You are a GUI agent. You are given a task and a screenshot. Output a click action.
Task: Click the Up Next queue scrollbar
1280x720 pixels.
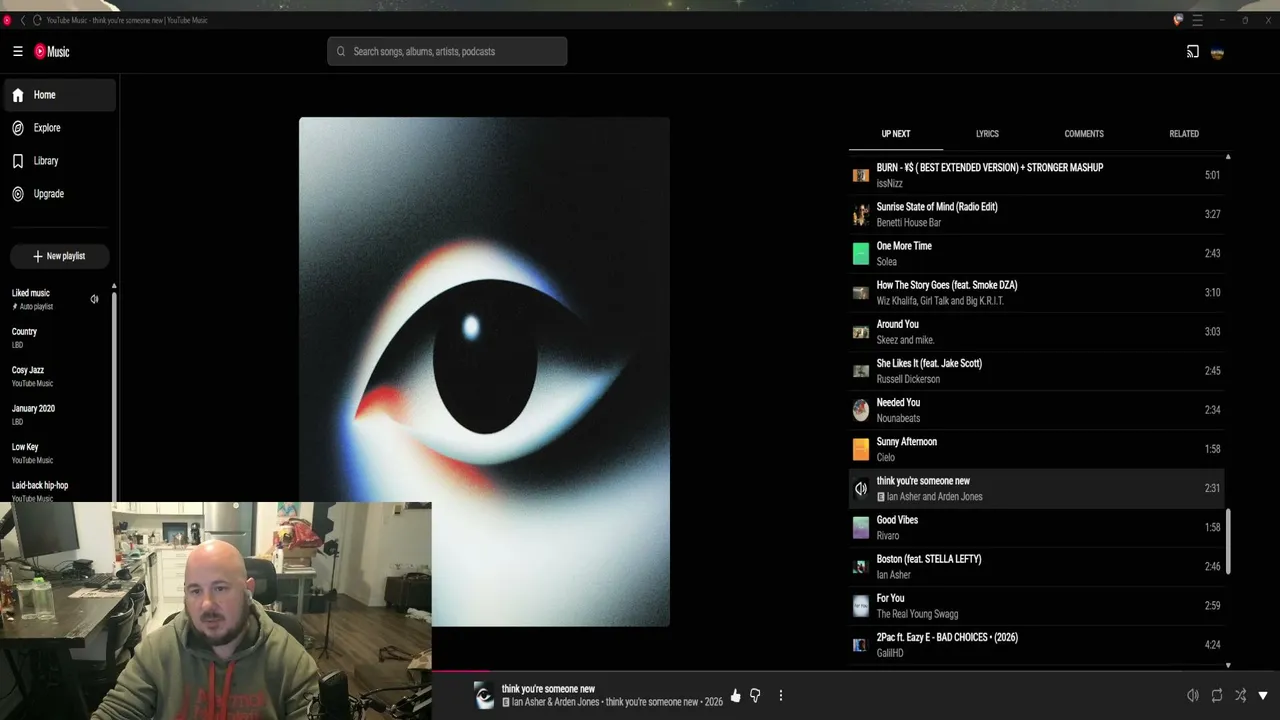point(1228,541)
